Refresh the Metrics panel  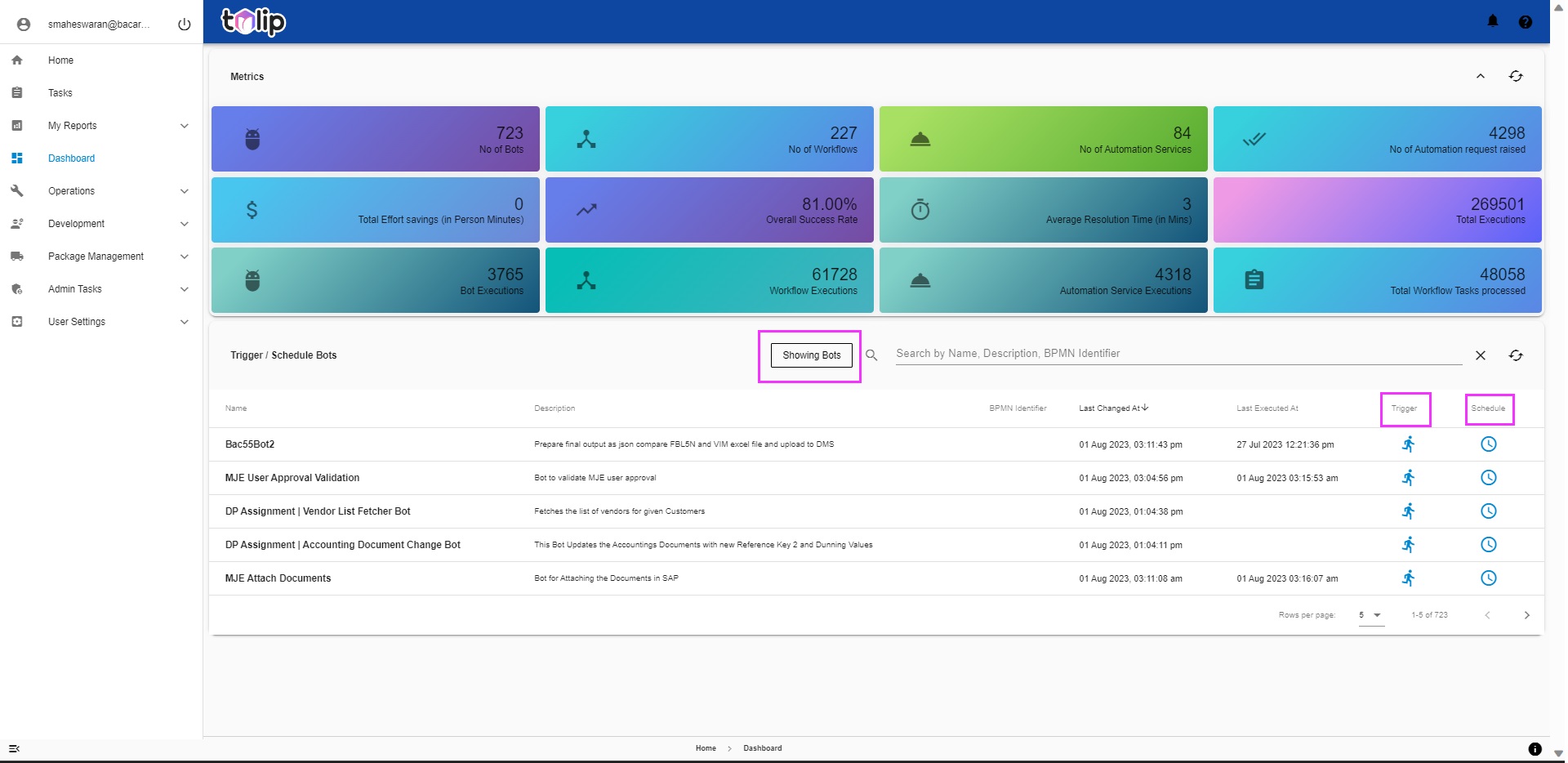(x=1516, y=76)
